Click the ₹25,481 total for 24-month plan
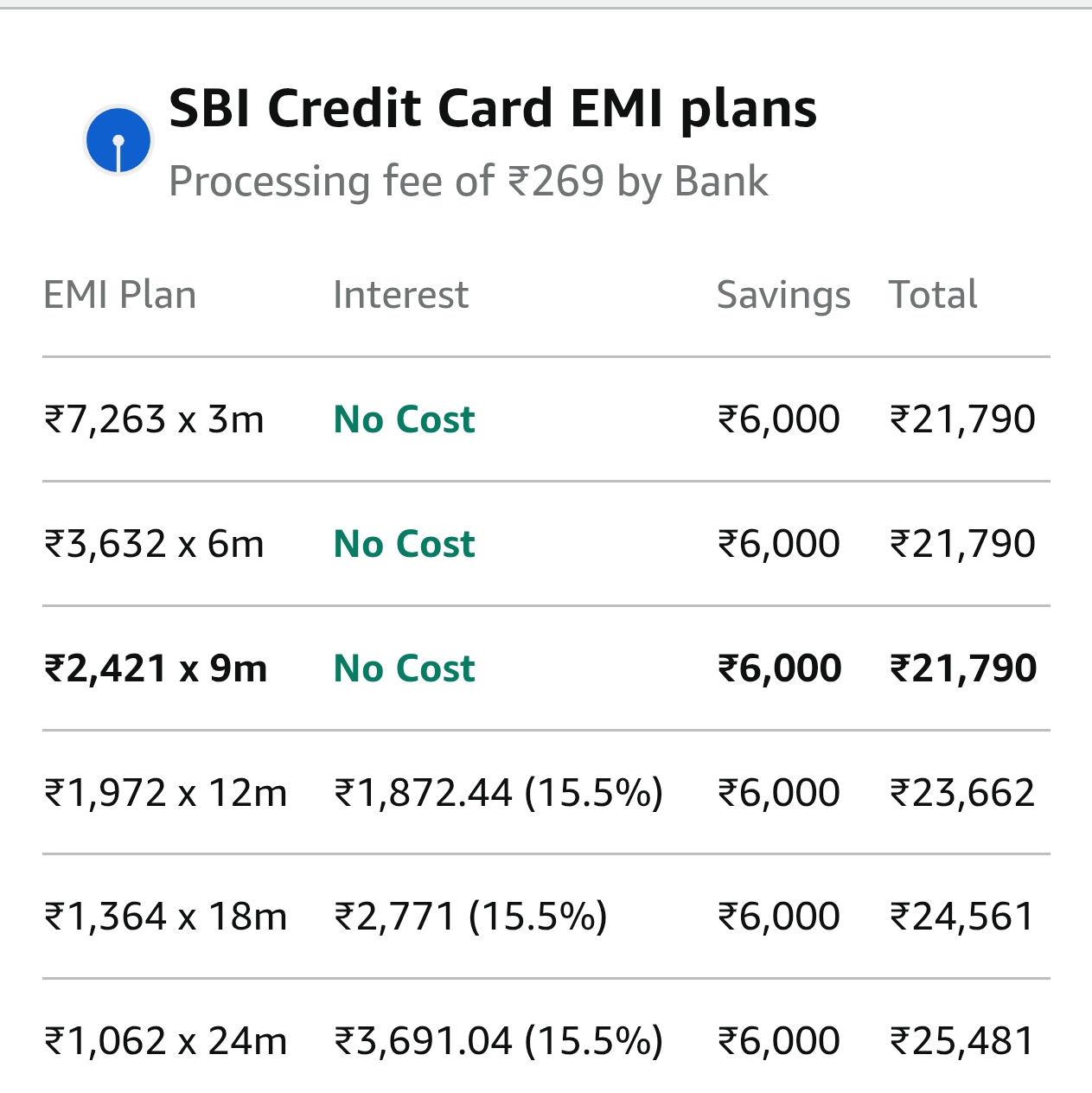 [962, 1041]
